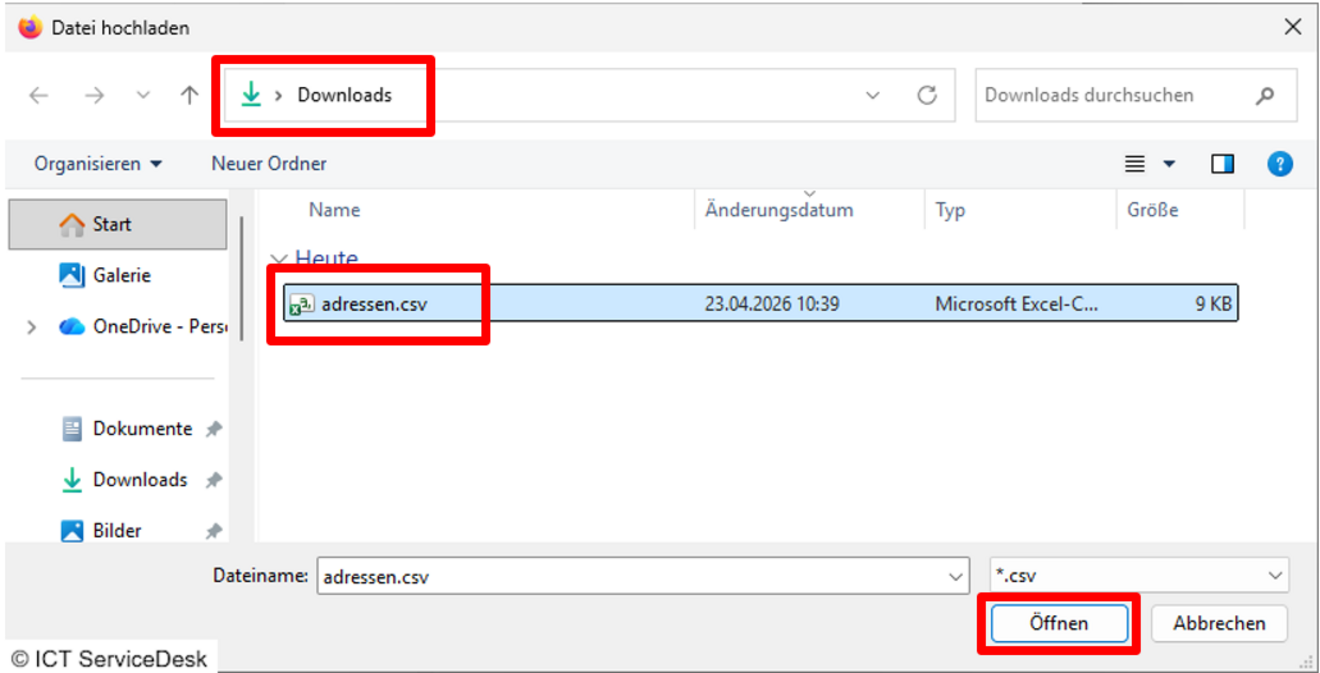Screen dimensions: 1320x673
Task: Click the Dateiname input field
Action: (630, 577)
